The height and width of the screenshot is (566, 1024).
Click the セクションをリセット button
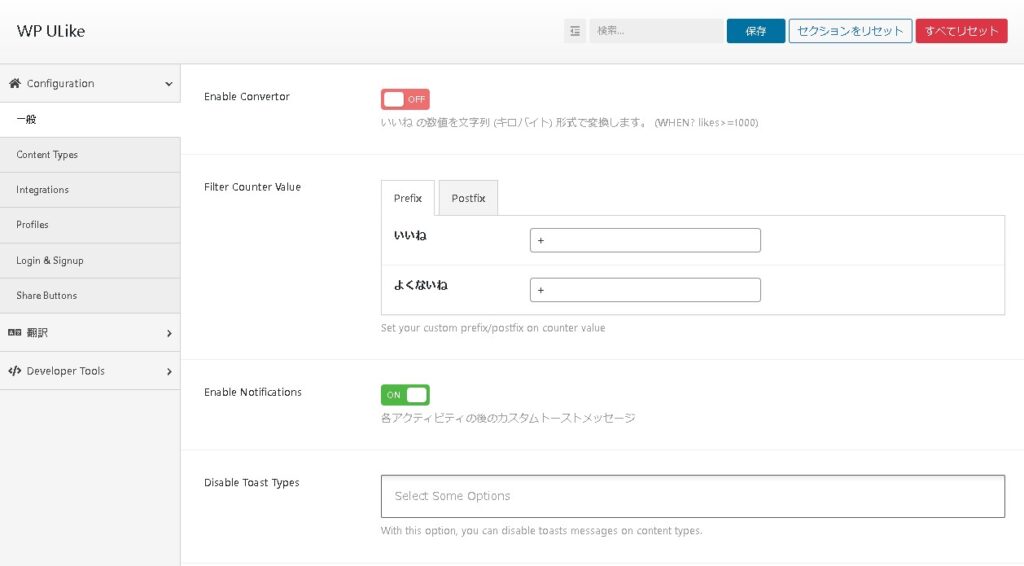pyautogui.click(x=850, y=31)
